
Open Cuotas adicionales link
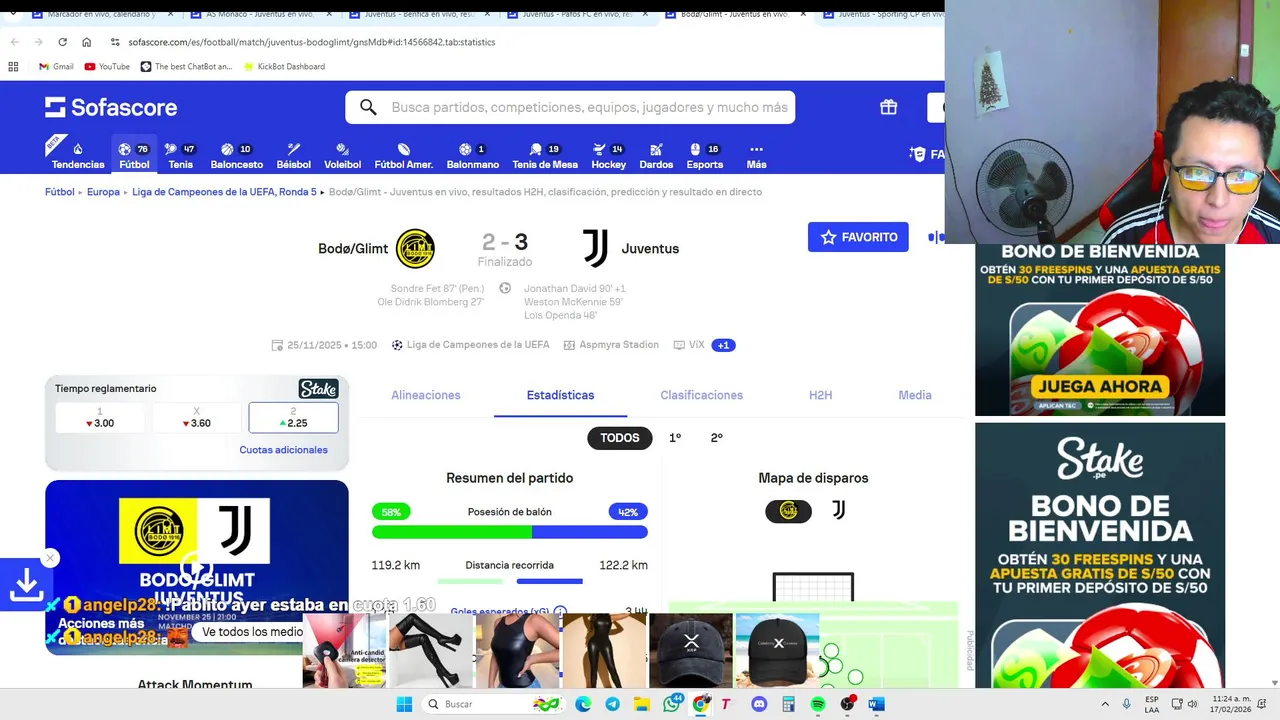283,450
